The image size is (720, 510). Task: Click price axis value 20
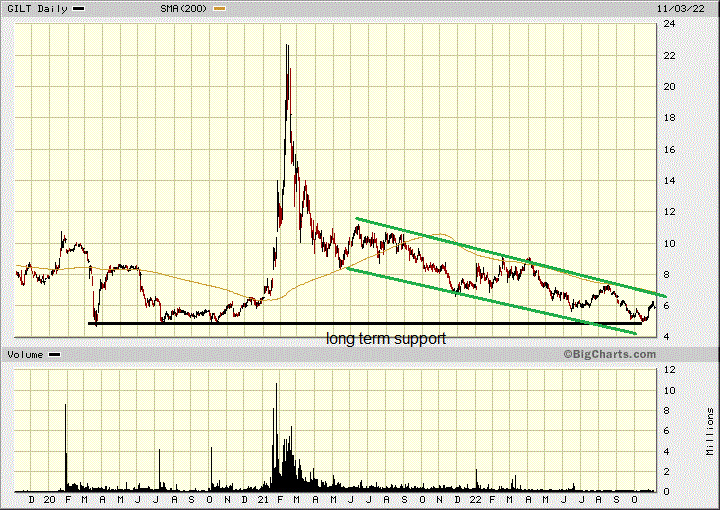(x=669, y=87)
